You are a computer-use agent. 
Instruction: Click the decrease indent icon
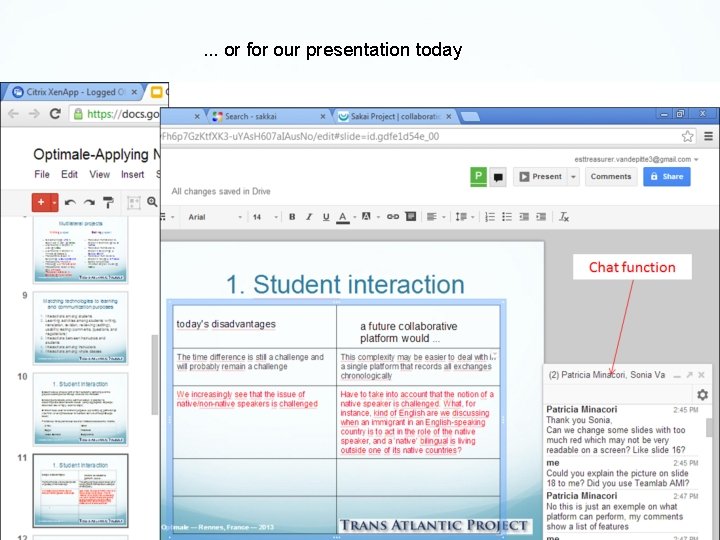tap(524, 217)
